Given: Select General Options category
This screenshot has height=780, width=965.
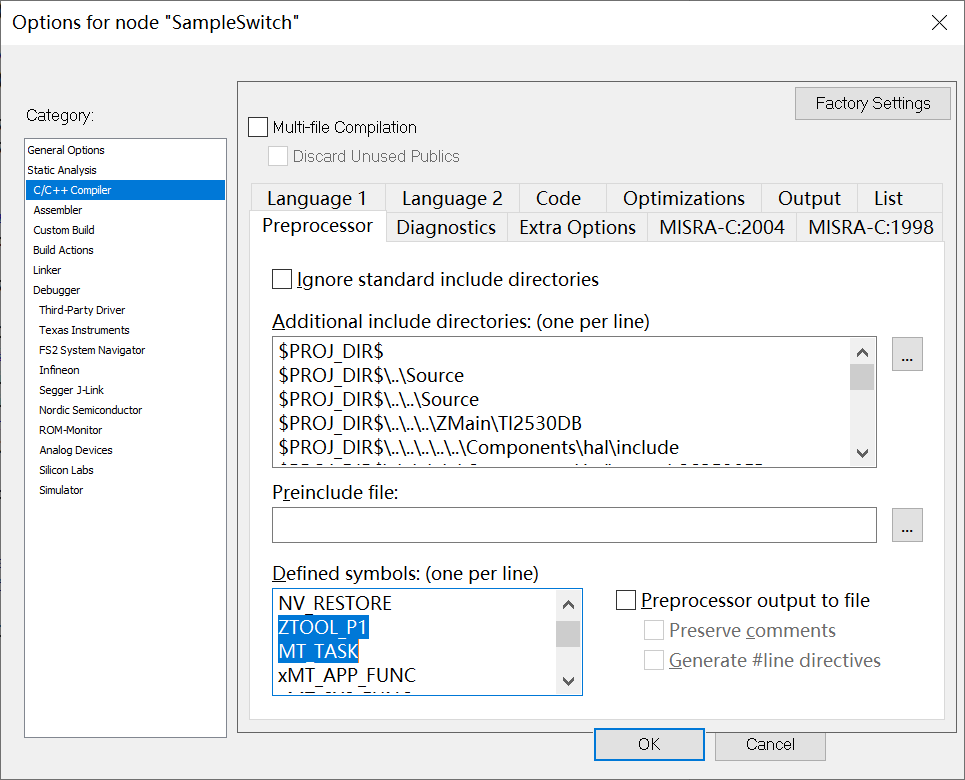Looking at the screenshot, I should click(x=126, y=150).
